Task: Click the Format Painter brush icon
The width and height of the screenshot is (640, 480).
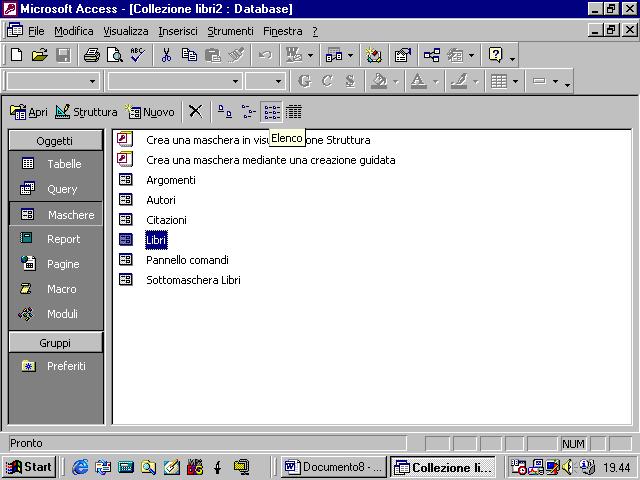Action: [236, 55]
